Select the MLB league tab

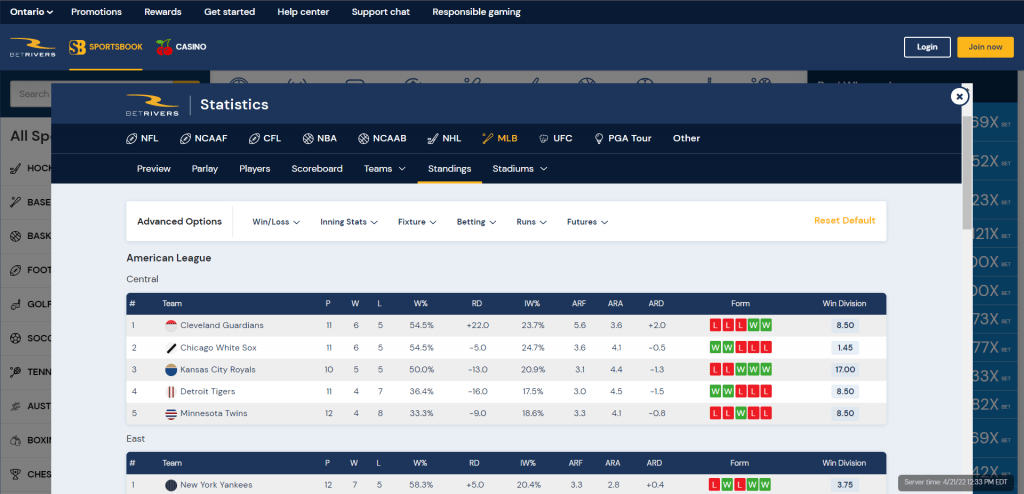500,139
